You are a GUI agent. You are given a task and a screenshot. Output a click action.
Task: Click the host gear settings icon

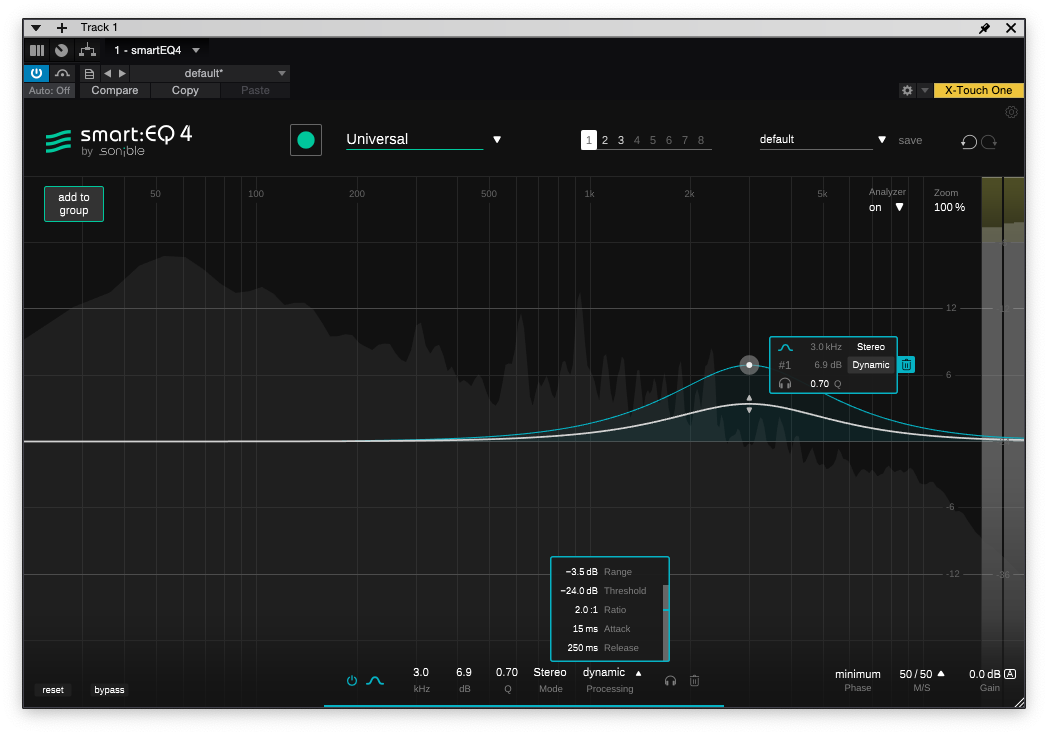pos(907,90)
